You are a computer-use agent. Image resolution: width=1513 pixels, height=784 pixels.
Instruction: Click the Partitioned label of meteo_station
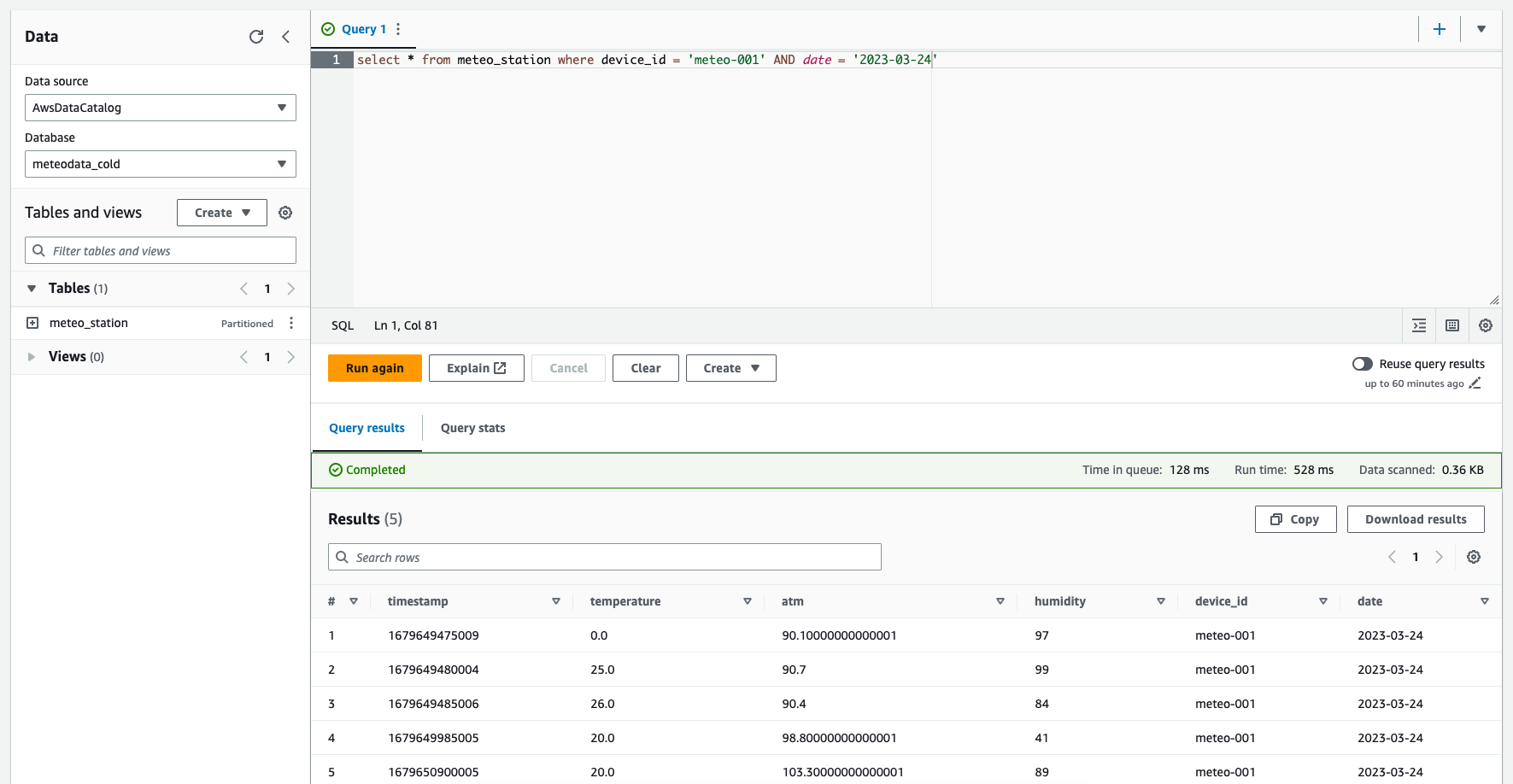(x=247, y=324)
